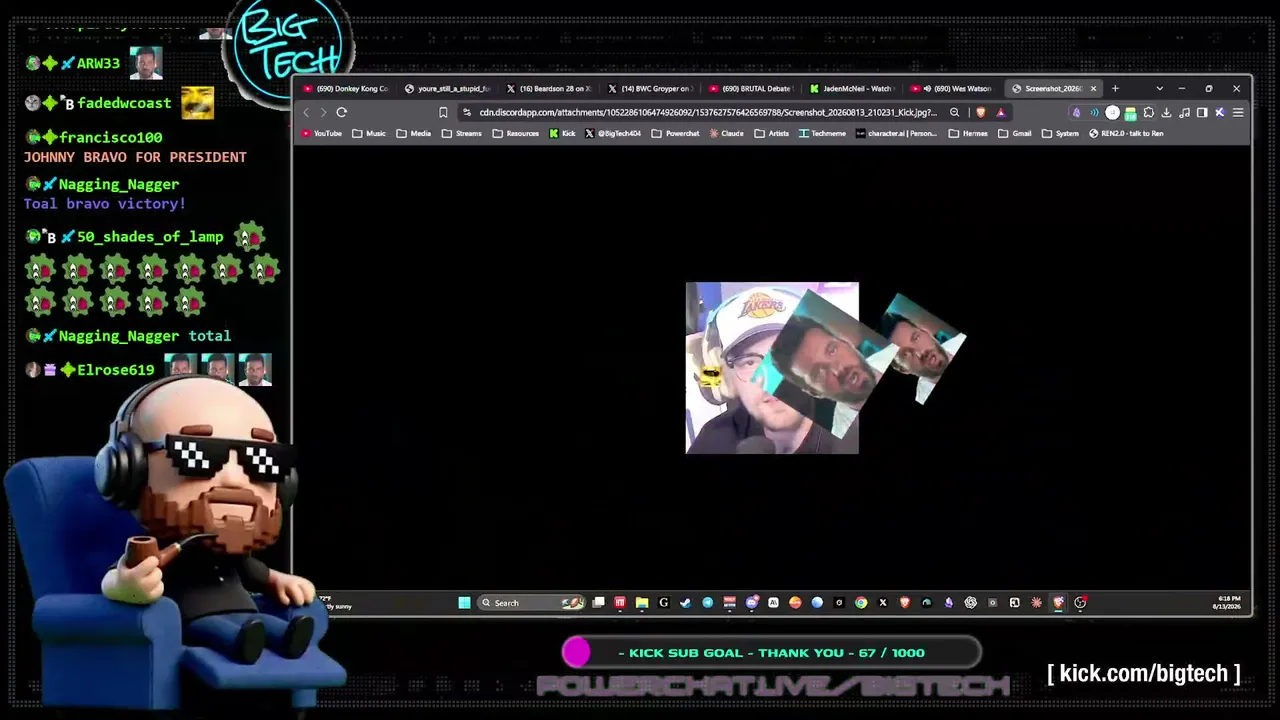
Task: Open the Artists bookmarks folder
Action: click(772, 134)
